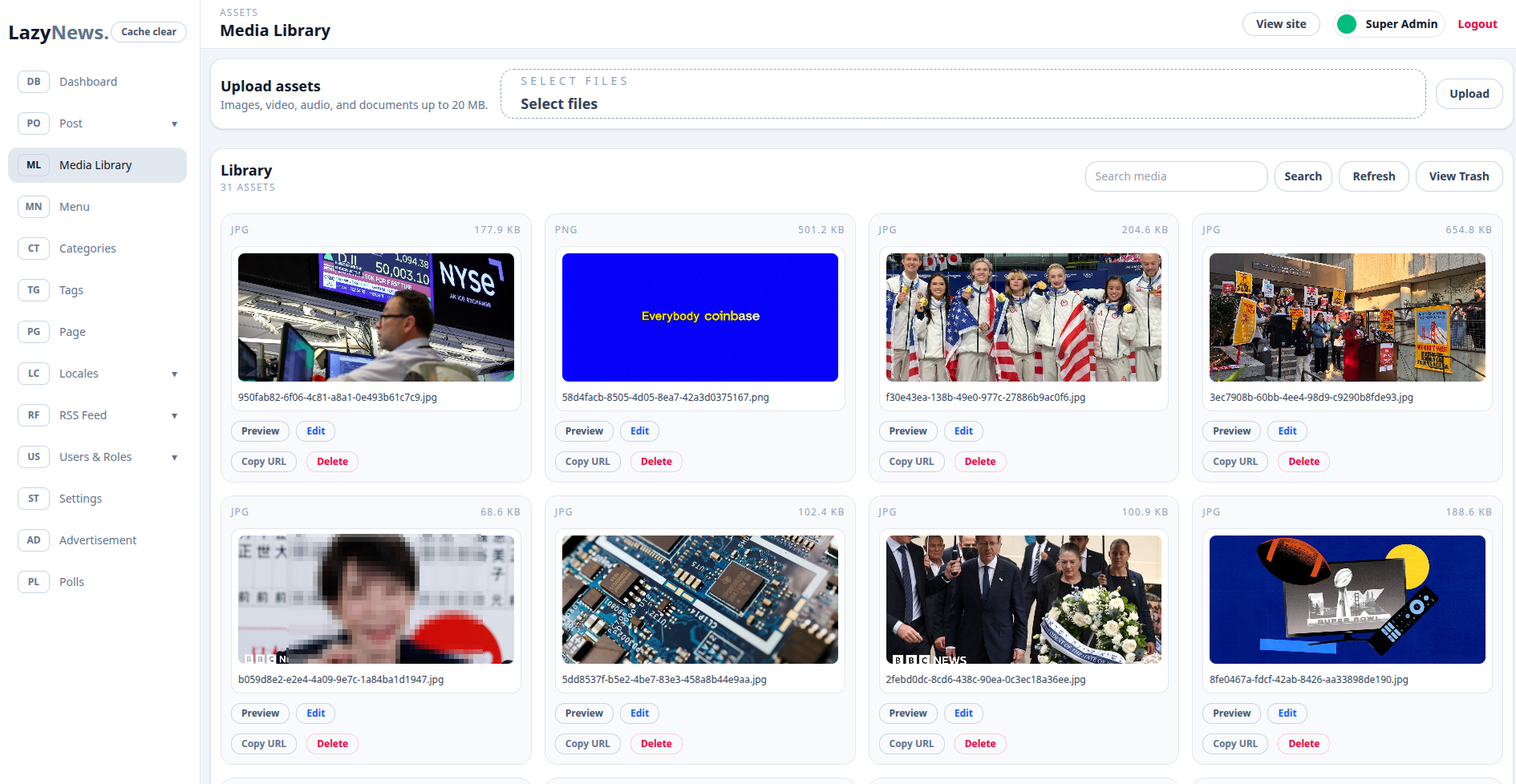Expand the Users & Roles submenu arrow
Image resolution: width=1516 pixels, height=784 pixels.
click(174, 458)
